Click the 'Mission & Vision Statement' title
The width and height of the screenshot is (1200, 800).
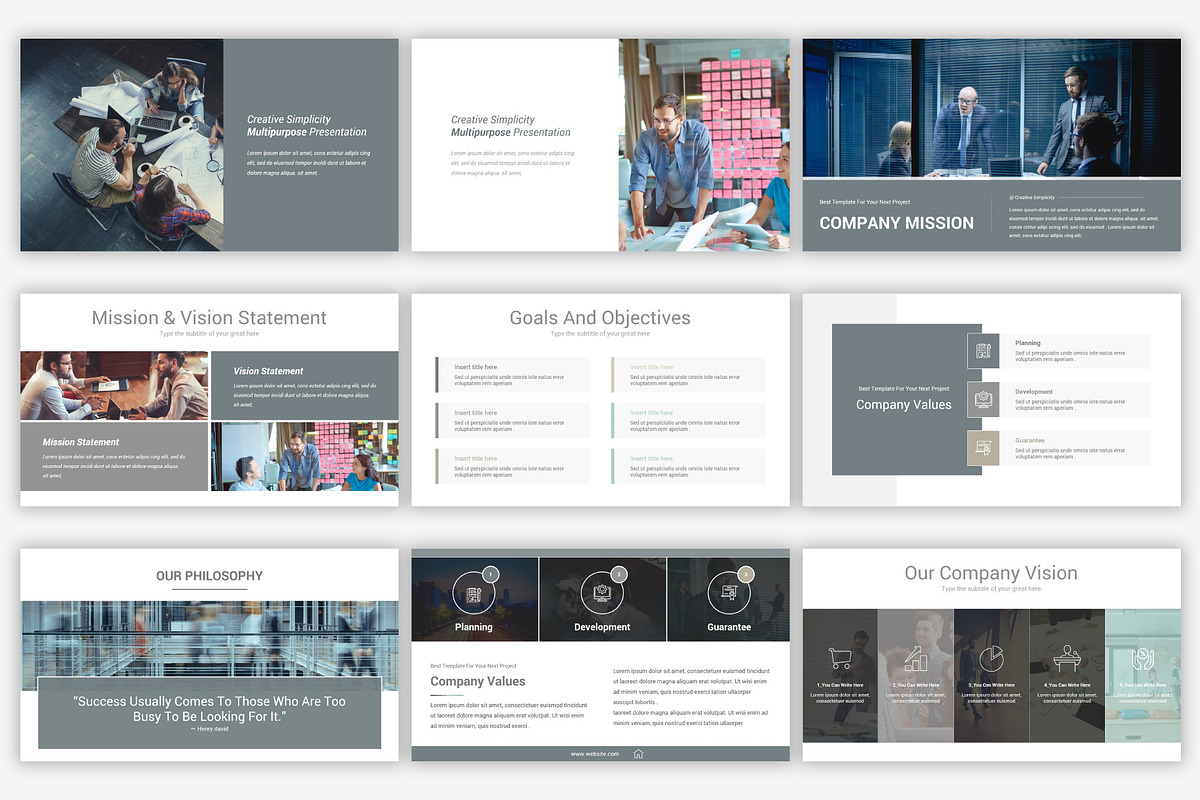(209, 318)
